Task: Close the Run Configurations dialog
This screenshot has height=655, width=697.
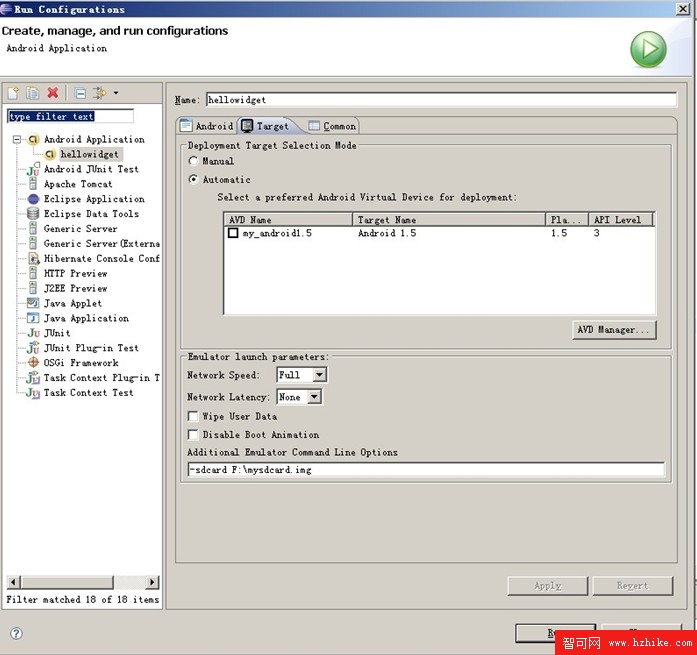Action: [x=682, y=9]
